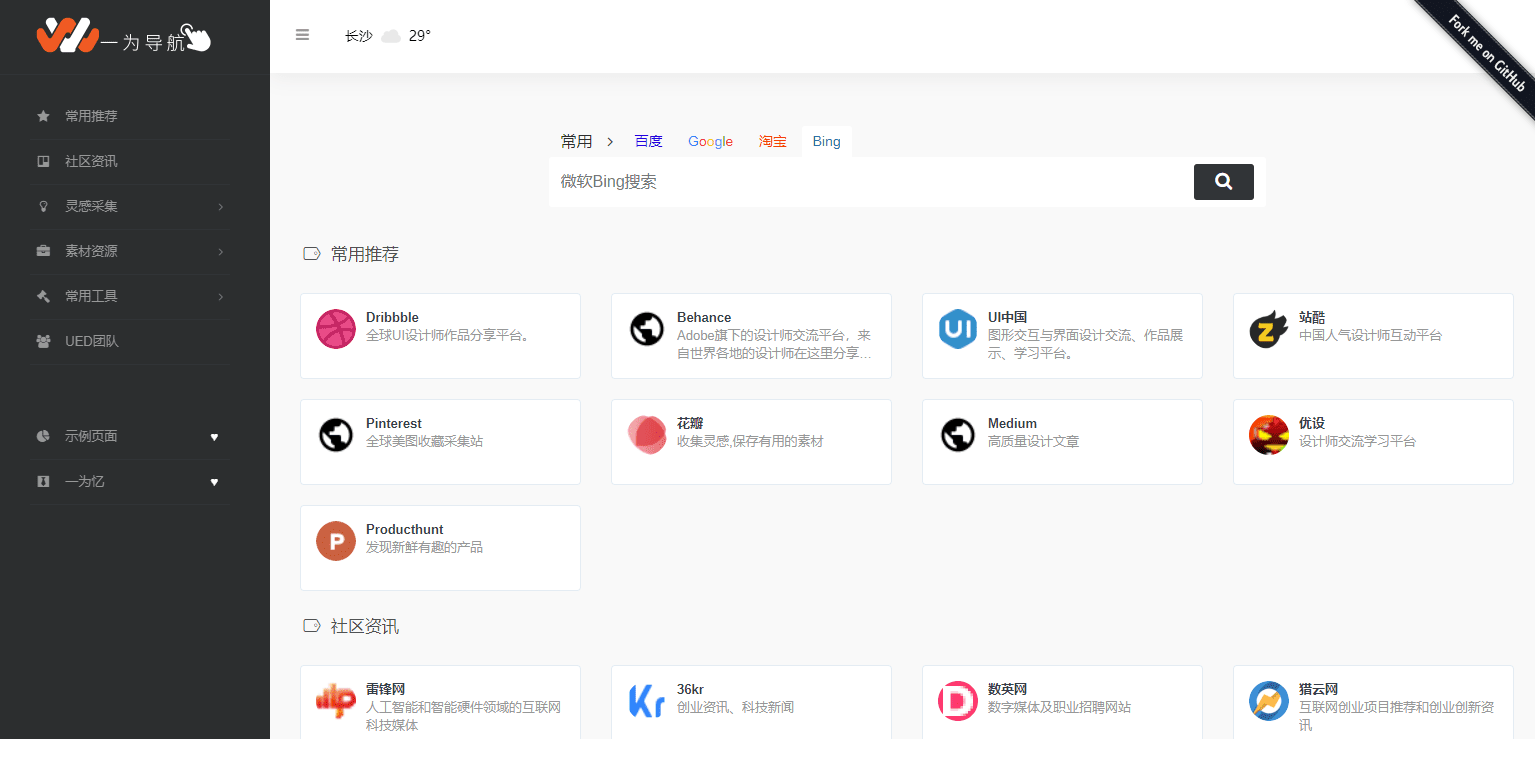This screenshot has height=762, width=1535.
Task: Open 常用推荐 in the sidebar menu
Action: 91,116
